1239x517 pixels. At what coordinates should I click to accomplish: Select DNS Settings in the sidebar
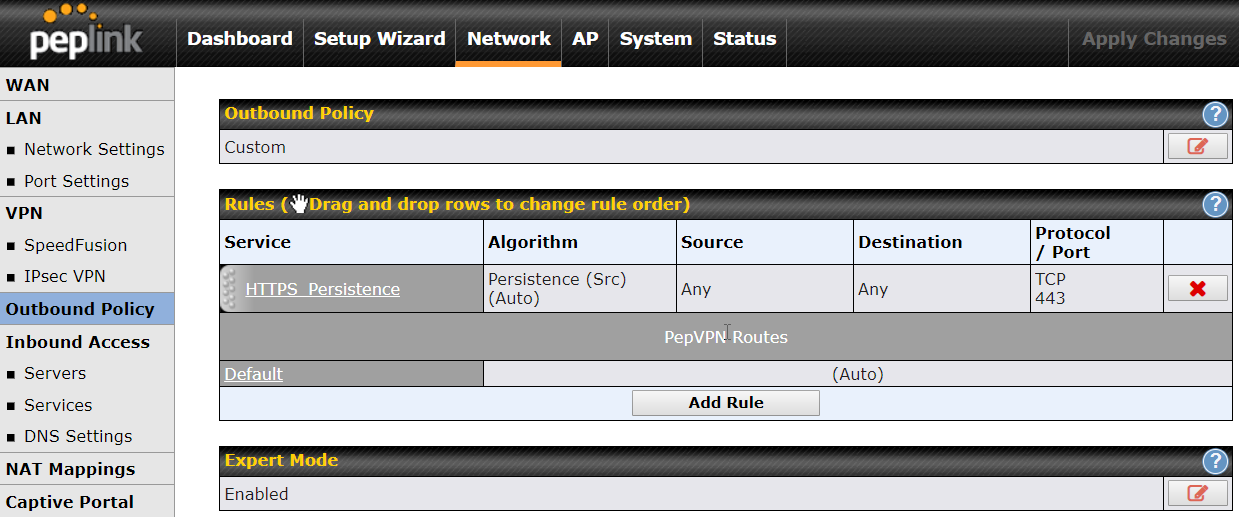tap(78, 436)
